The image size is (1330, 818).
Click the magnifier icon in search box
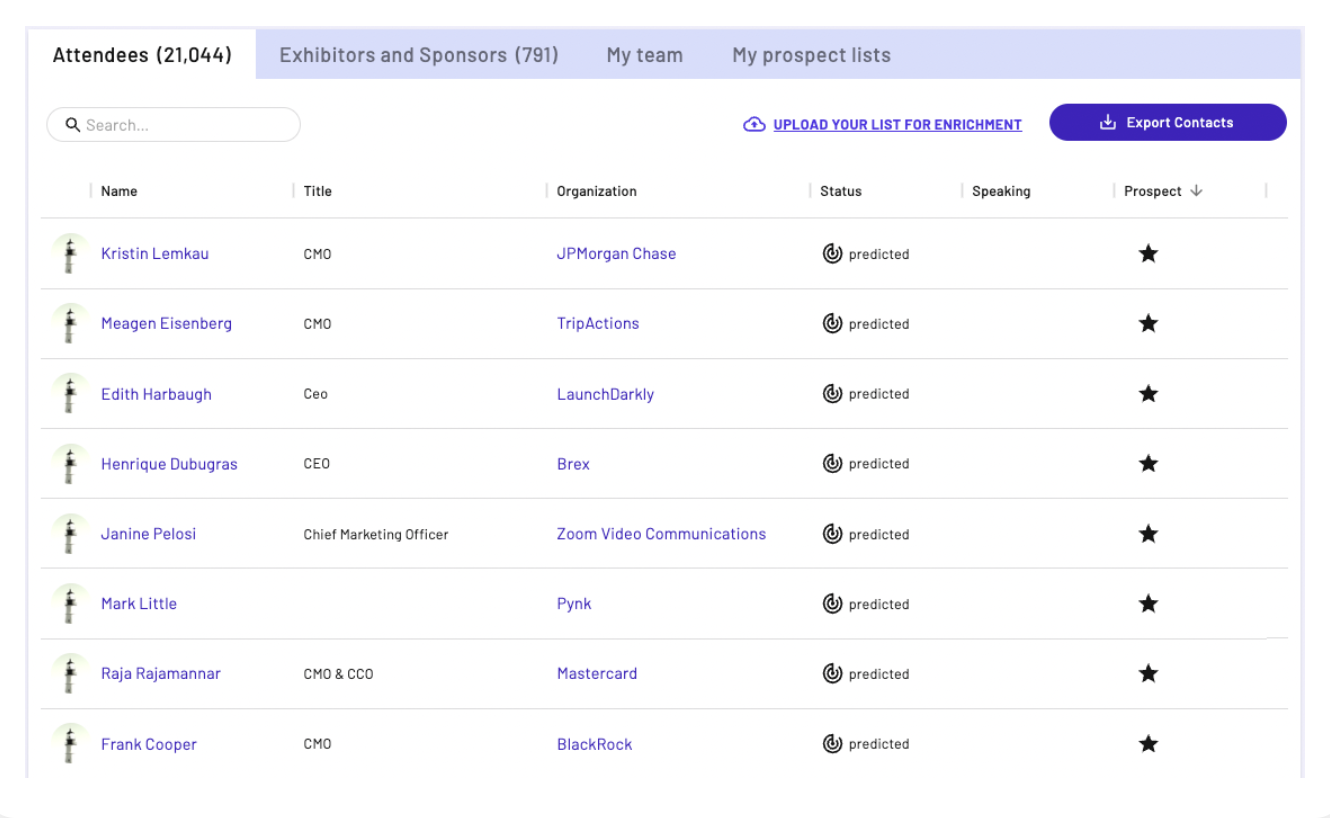tap(72, 125)
